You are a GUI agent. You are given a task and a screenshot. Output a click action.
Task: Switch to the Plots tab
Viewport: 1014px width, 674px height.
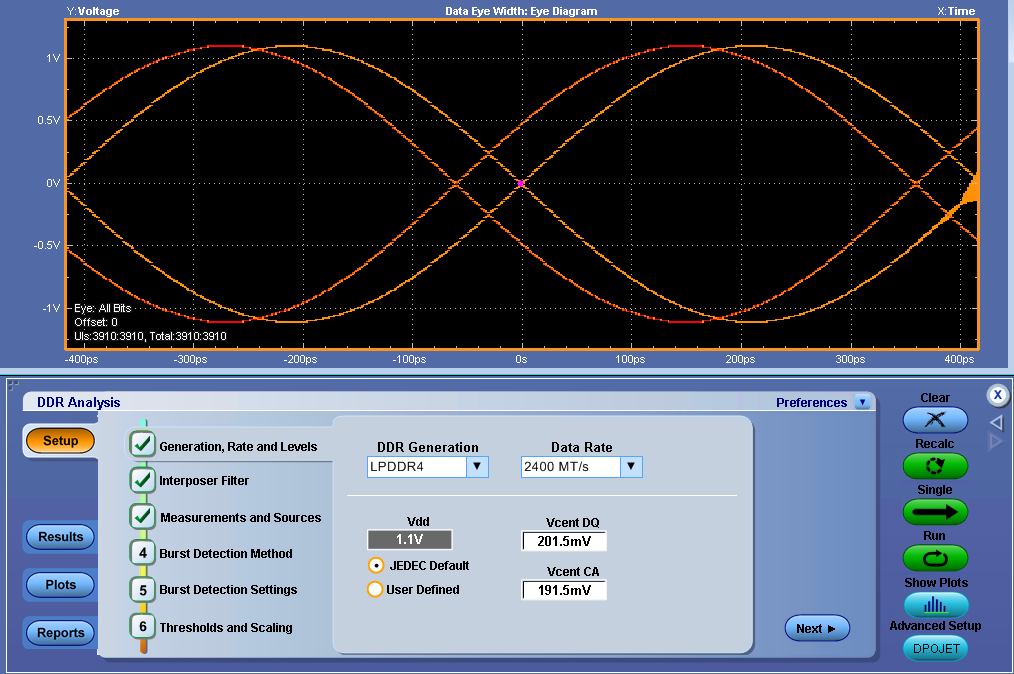(61, 585)
